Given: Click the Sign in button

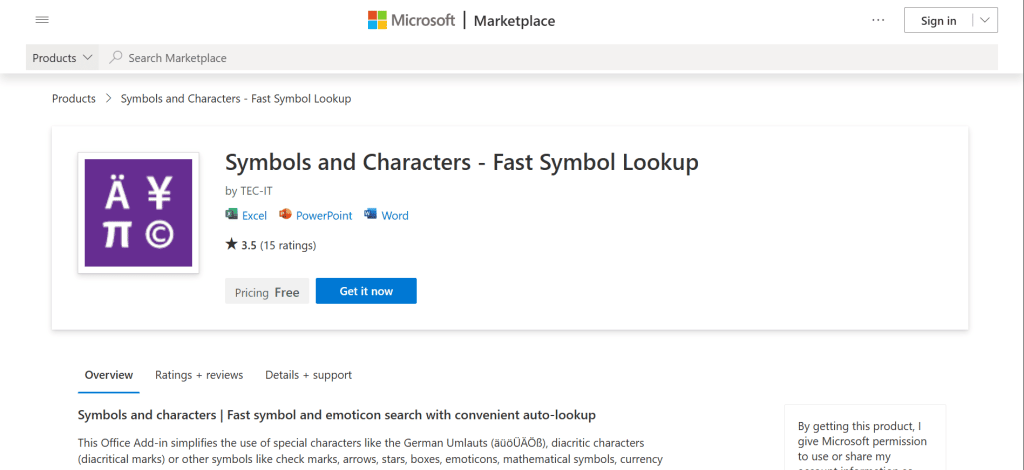Looking at the screenshot, I should pyautogui.click(x=937, y=21).
